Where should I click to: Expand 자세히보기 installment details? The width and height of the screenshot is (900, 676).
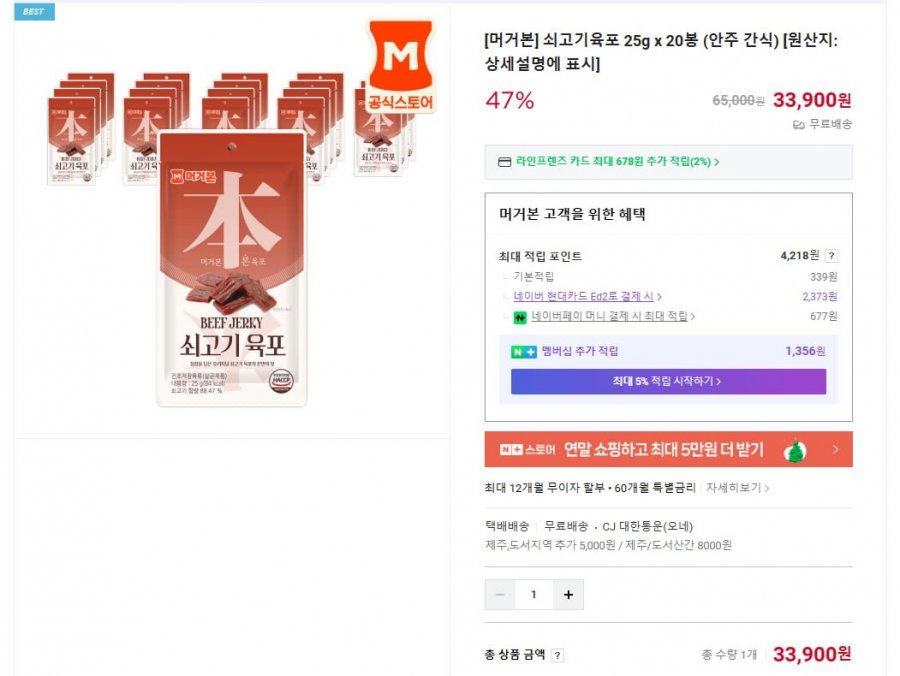(x=737, y=488)
